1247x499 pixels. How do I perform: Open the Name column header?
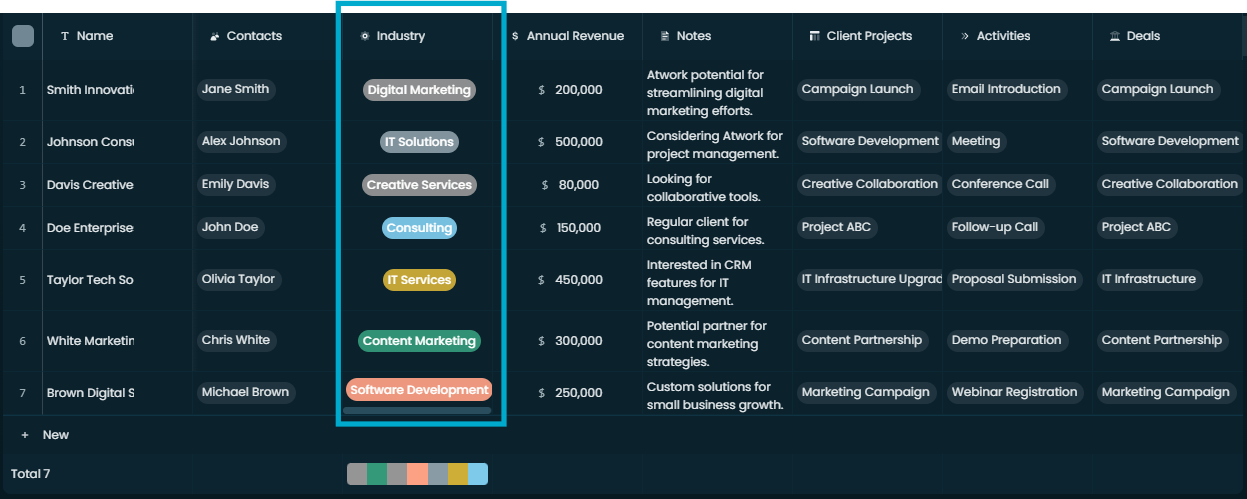pos(118,36)
